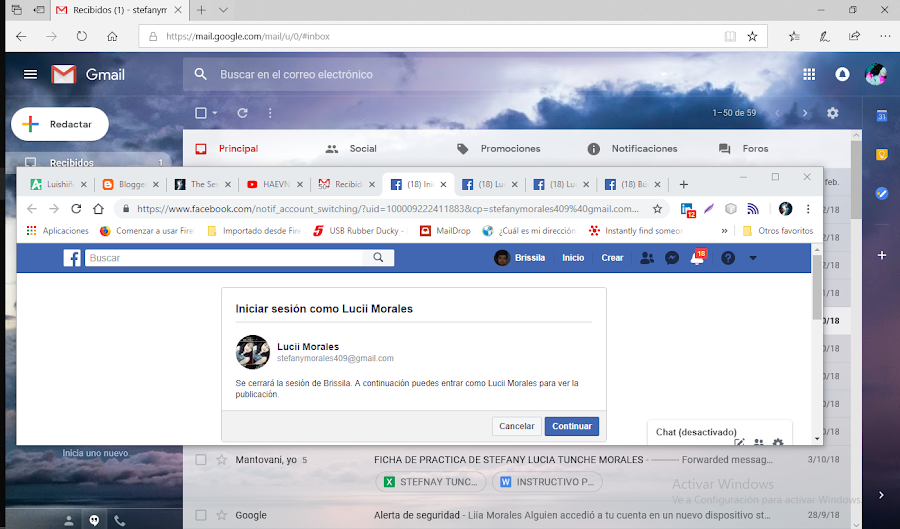The width and height of the screenshot is (900, 529).
Task: Open Google Keep side panel icon
Action: [882, 155]
